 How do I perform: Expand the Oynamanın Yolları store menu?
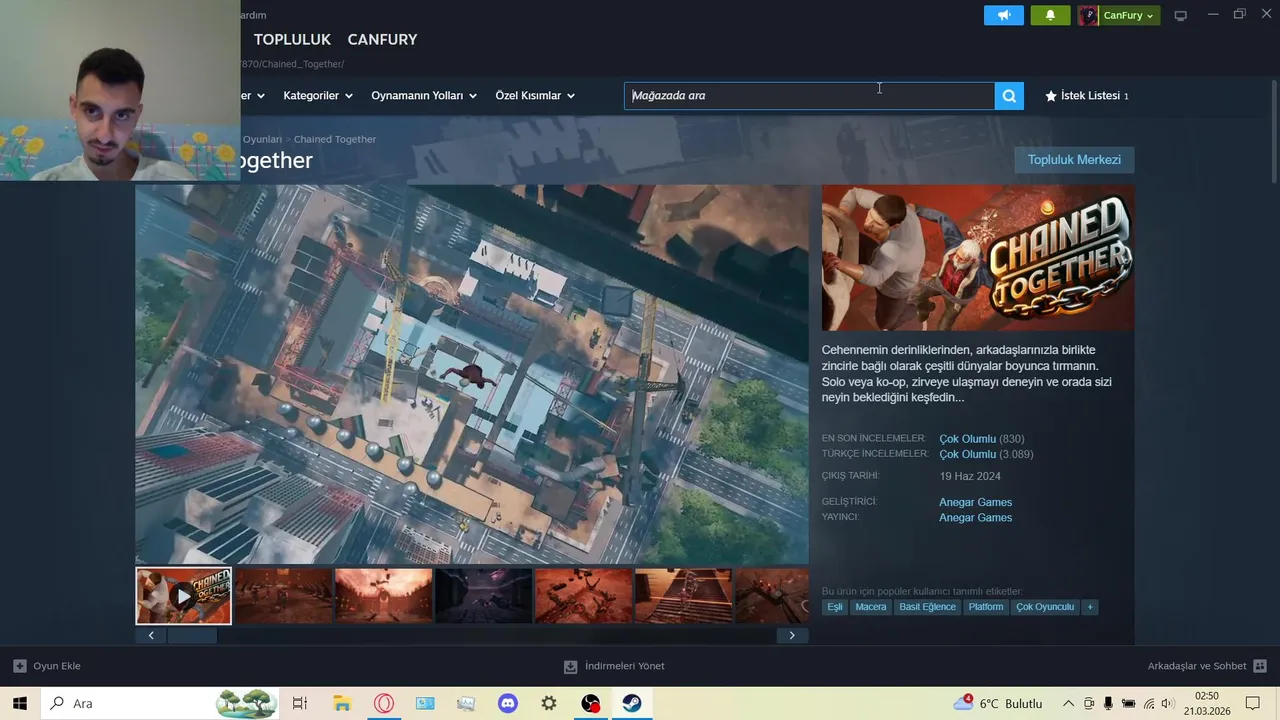pos(424,96)
